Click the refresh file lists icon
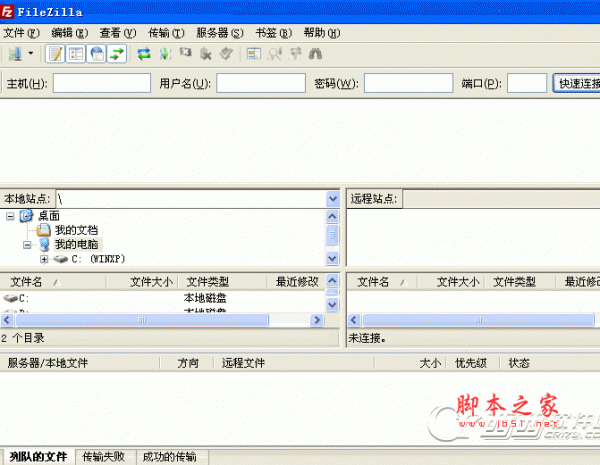 (144, 54)
